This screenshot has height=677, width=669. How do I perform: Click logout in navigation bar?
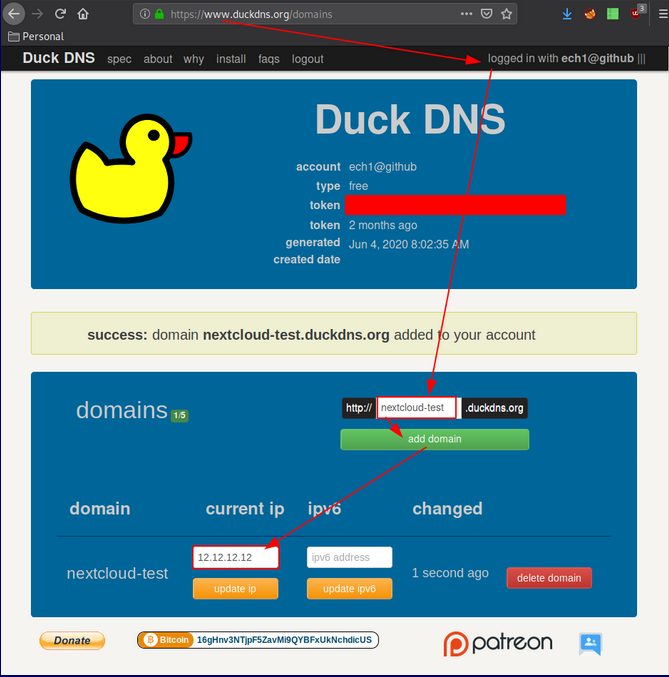point(308,59)
